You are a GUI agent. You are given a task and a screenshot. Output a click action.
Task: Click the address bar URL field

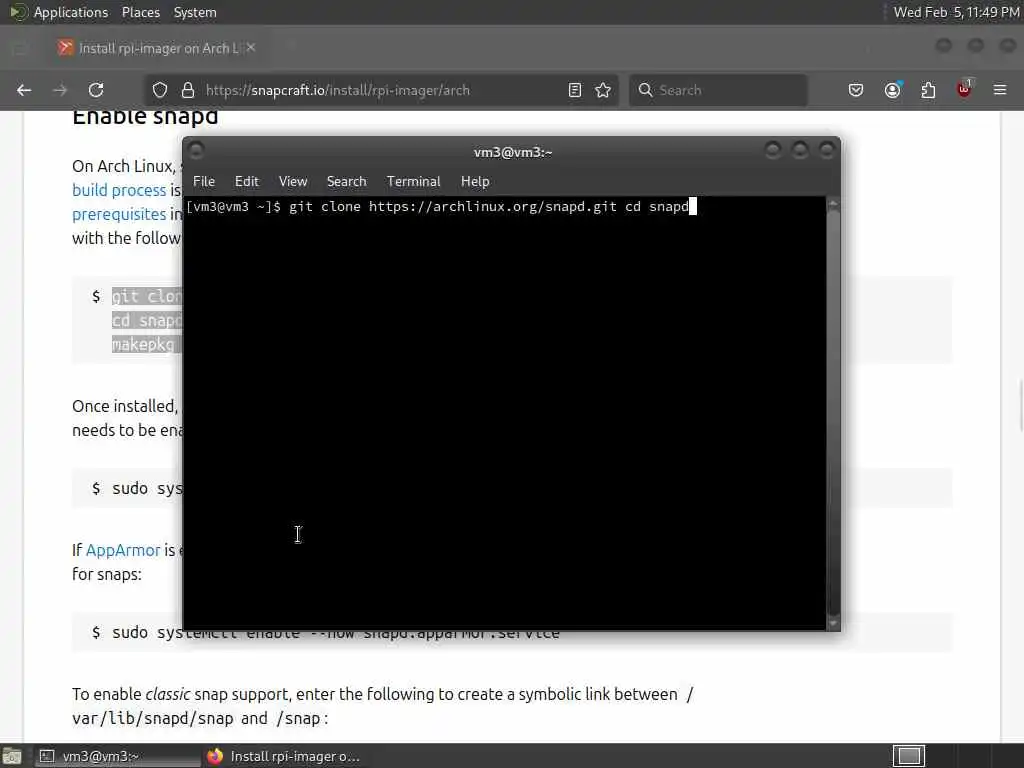coord(379,90)
